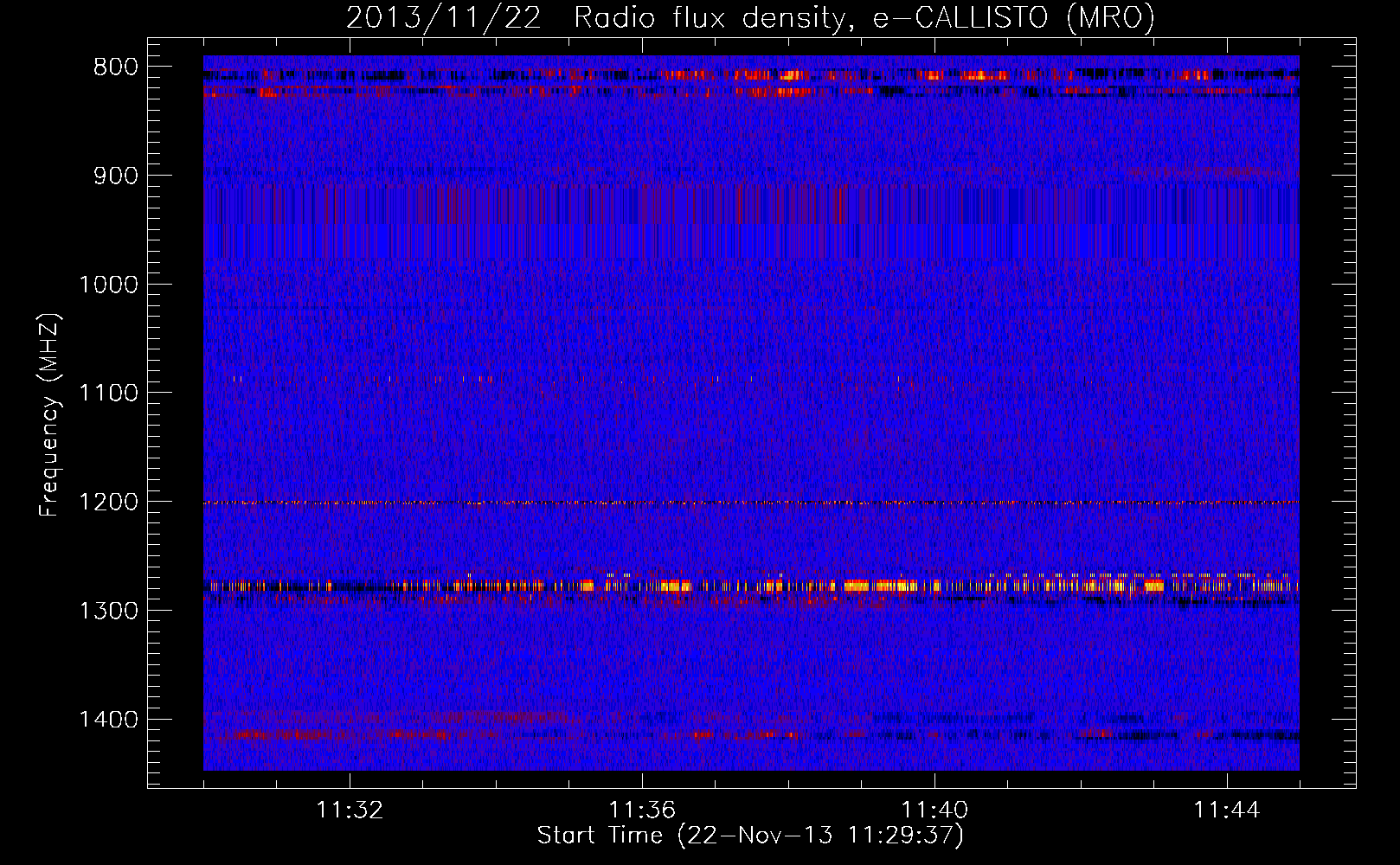This screenshot has width=1400, height=865.
Task: Click the 900 frequency tick label
Action: click(115, 176)
